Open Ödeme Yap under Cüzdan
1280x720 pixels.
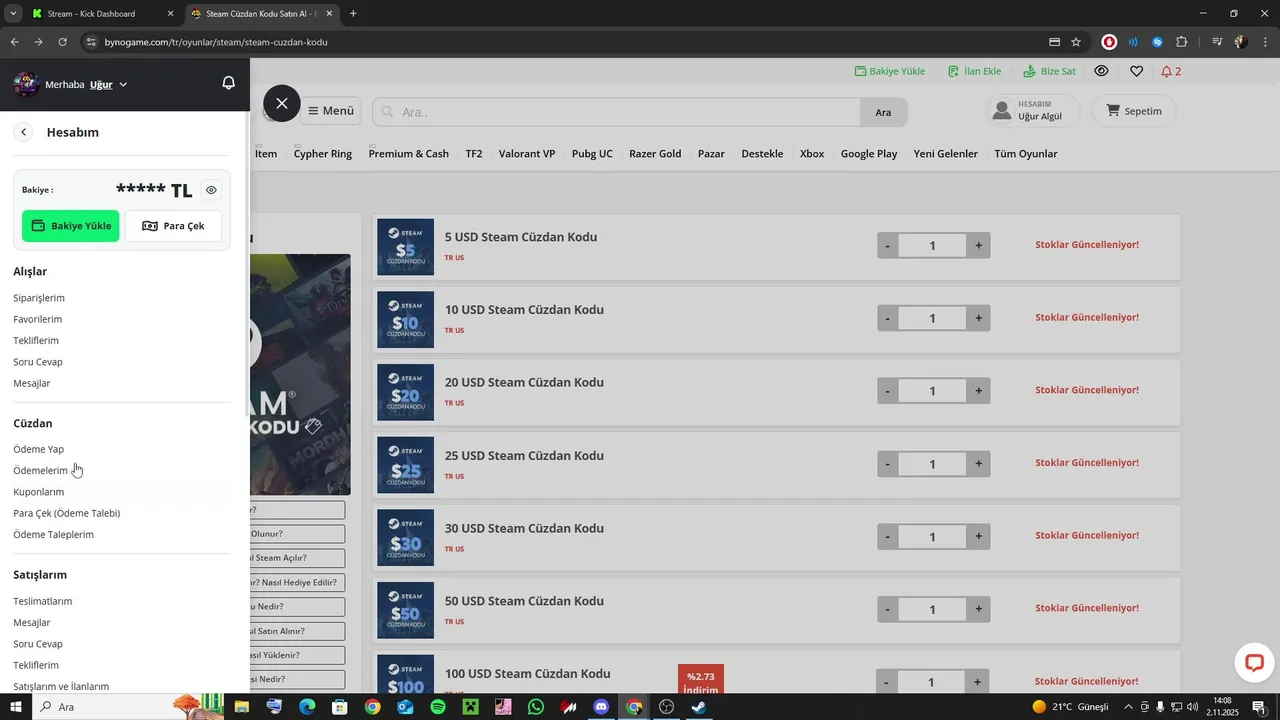tap(39, 449)
